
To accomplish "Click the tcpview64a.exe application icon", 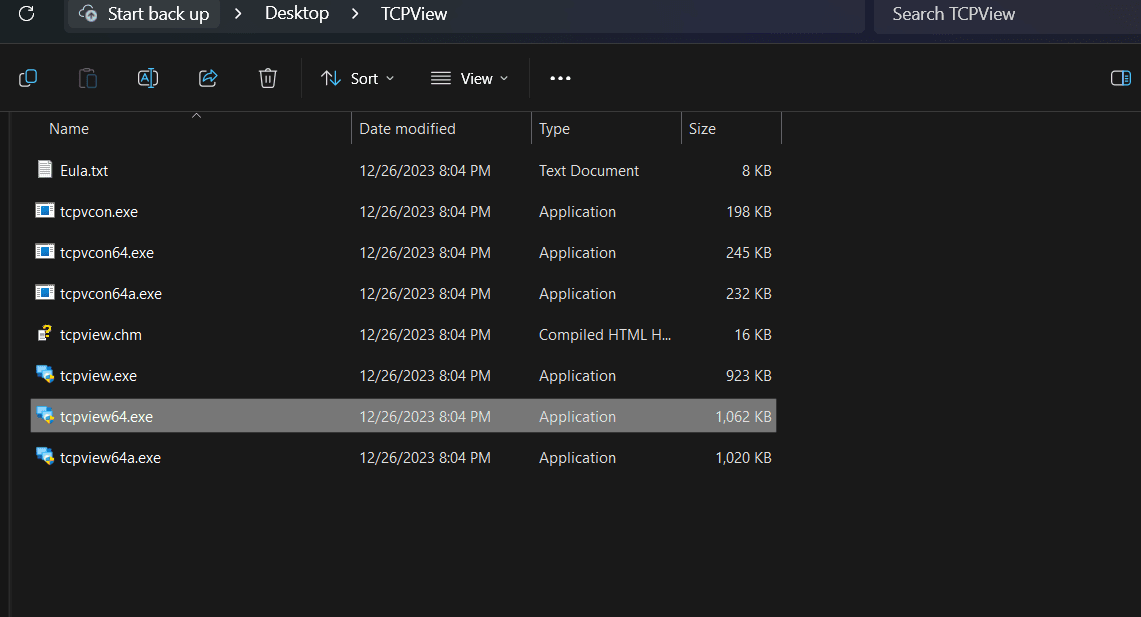I will click(x=44, y=456).
